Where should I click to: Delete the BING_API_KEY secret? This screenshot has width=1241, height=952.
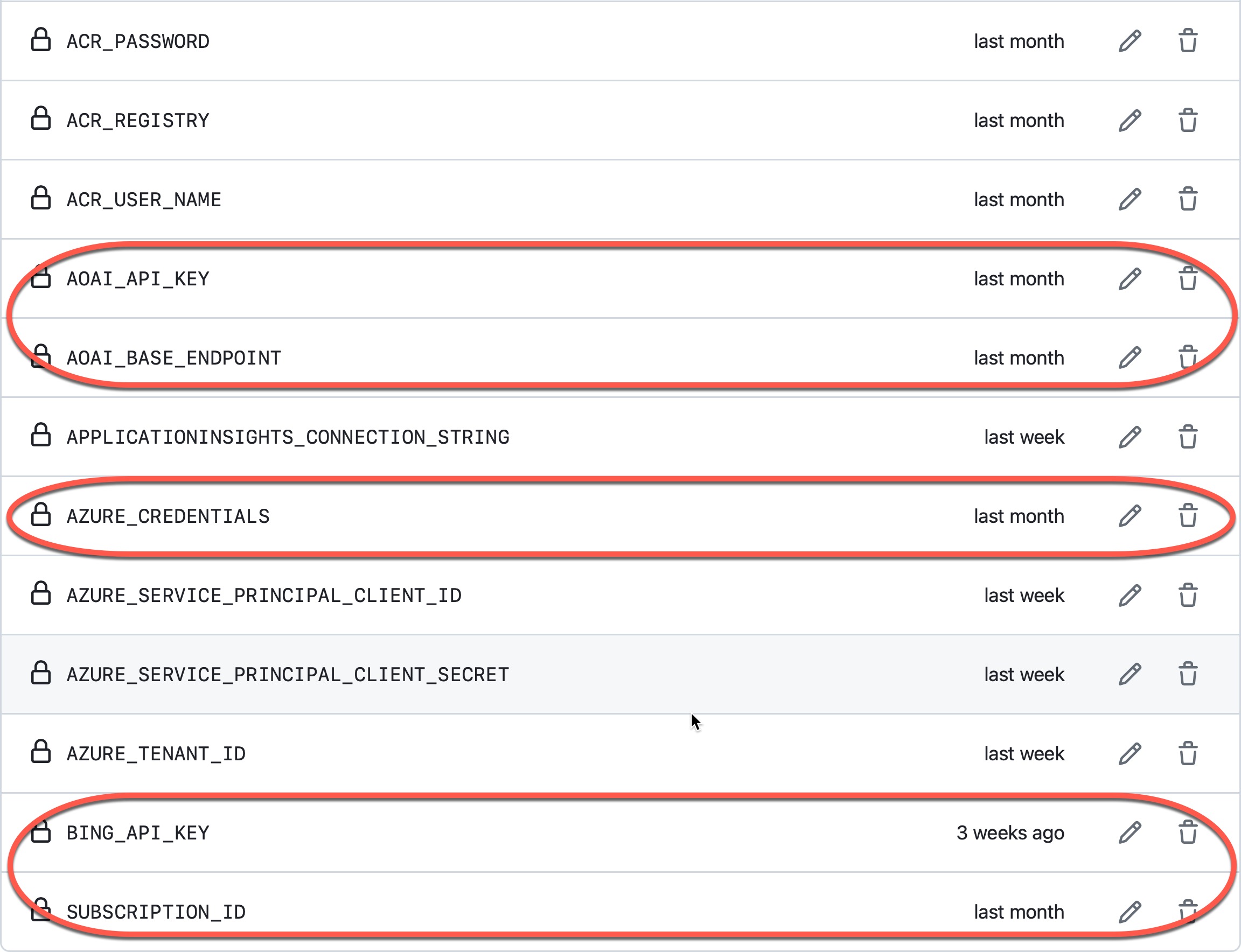point(1188,833)
